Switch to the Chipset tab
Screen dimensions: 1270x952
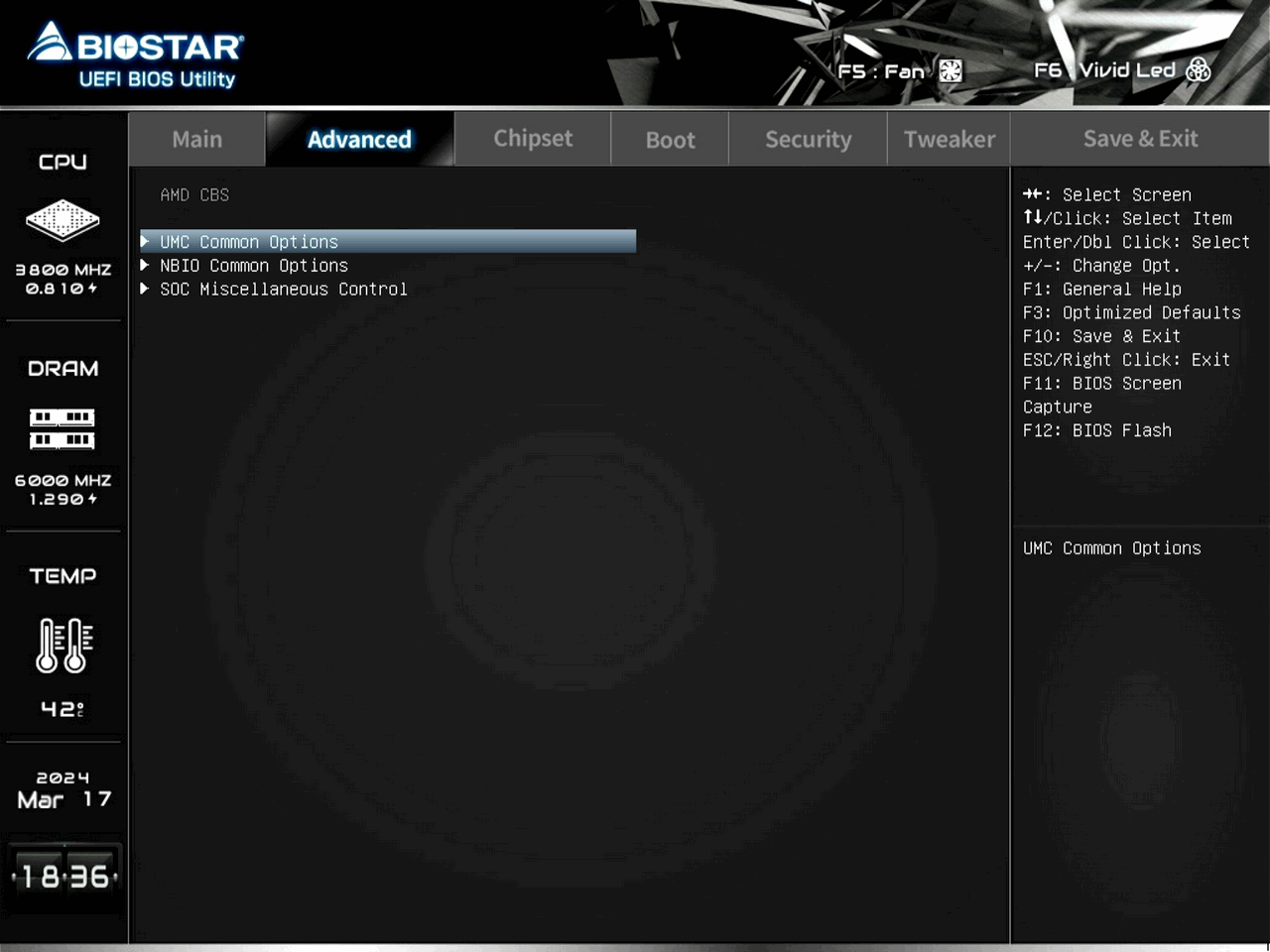pyautogui.click(x=533, y=139)
